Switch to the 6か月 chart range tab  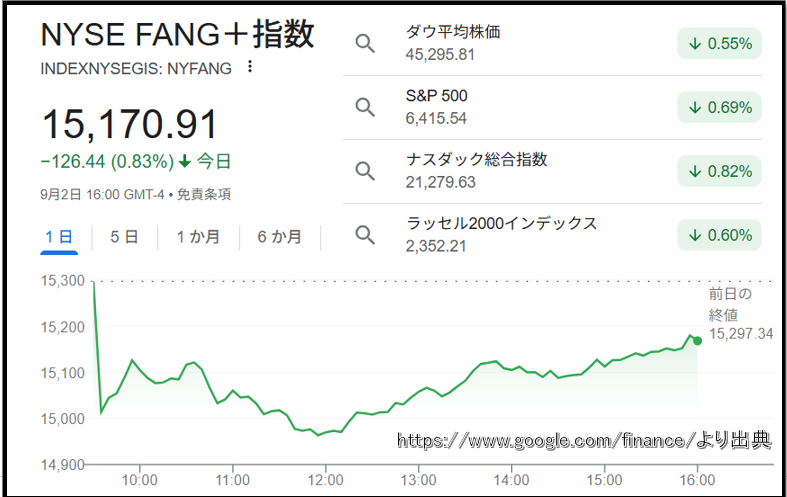click(x=280, y=237)
